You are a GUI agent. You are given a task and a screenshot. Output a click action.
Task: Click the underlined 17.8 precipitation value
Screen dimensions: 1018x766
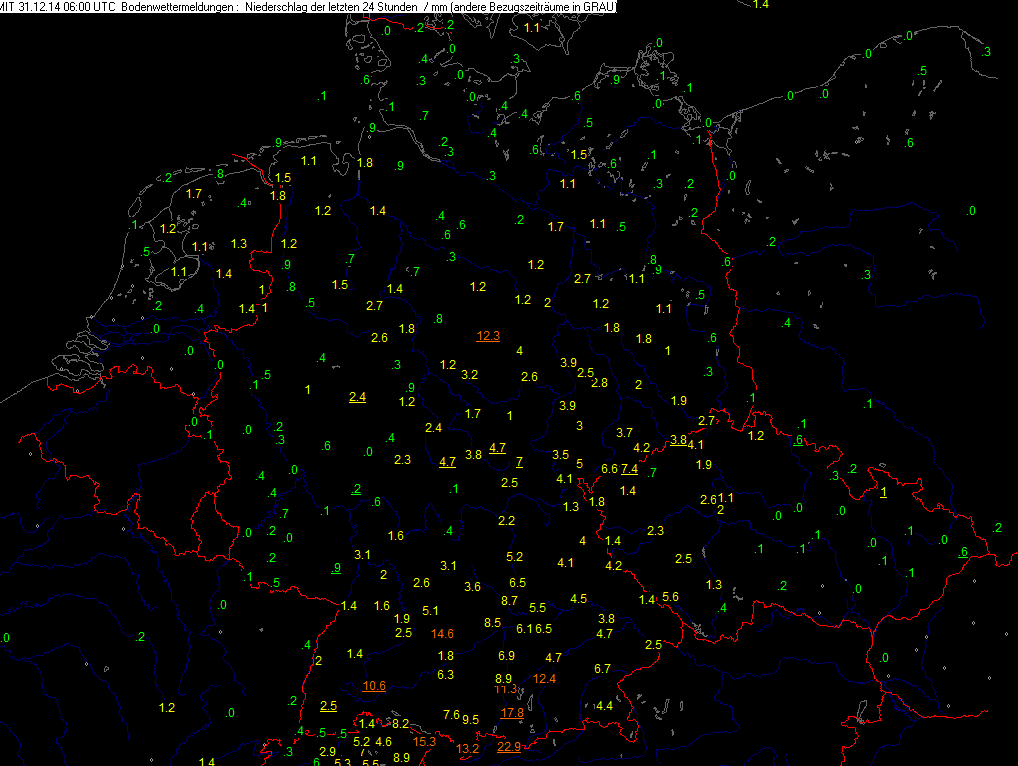coord(512,713)
